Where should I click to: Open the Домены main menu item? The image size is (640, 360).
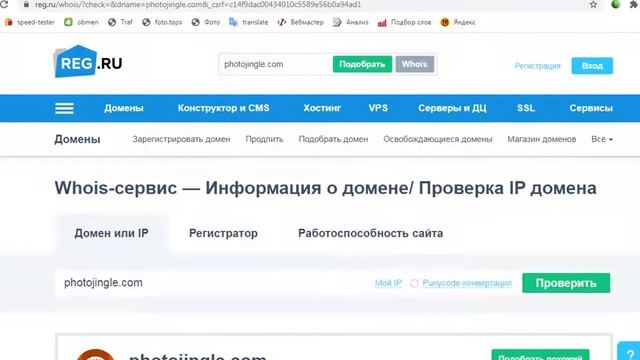124,108
